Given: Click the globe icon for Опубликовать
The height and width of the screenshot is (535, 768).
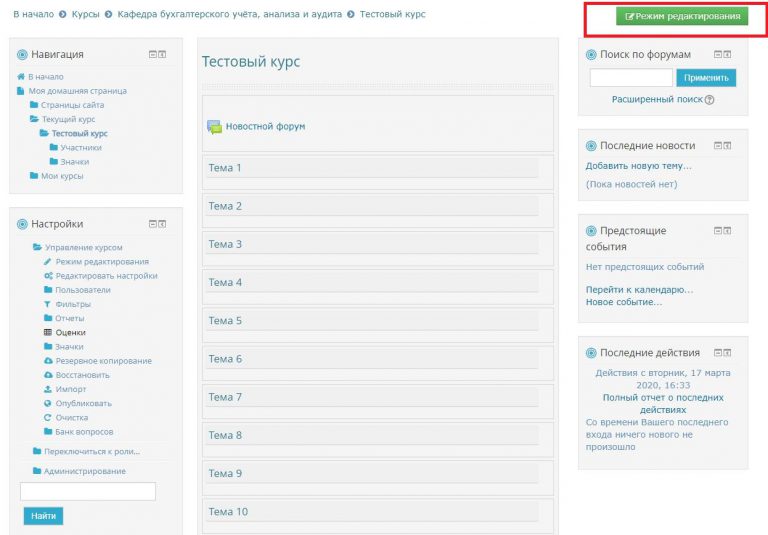Looking at the screenshot, I should 47,403.
